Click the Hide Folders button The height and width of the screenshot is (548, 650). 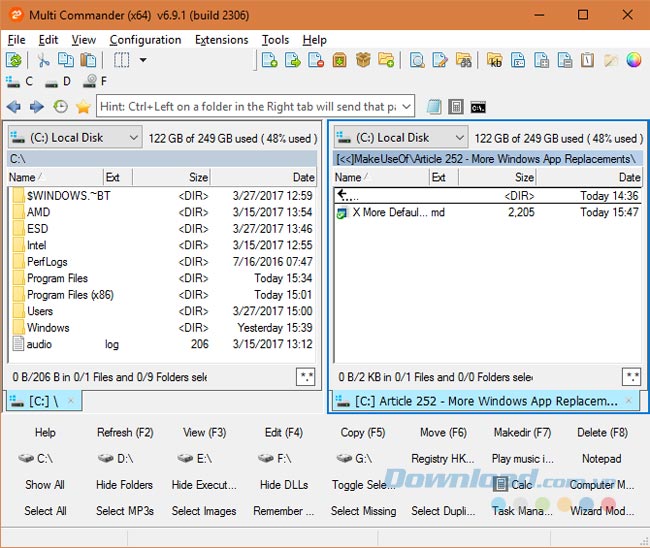[x=125, y=485]
